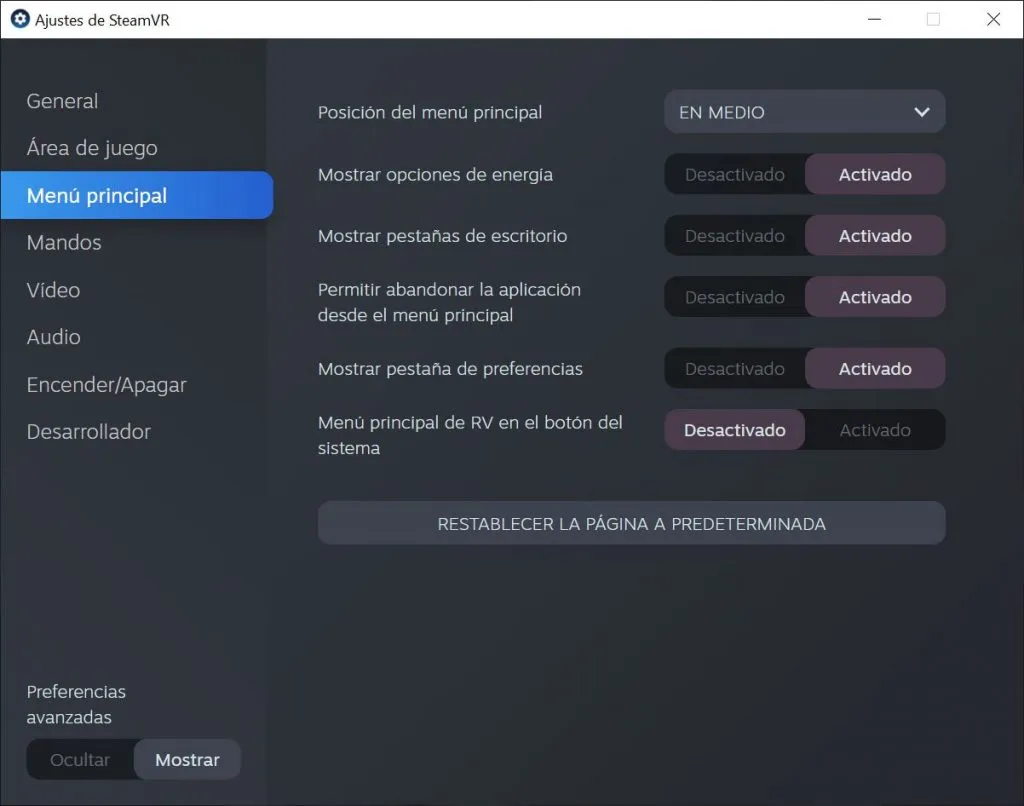Set Mostrar pestañas de escritorio to Desactivado
This screenshot has height=806, width=1024.
(735, 236)
